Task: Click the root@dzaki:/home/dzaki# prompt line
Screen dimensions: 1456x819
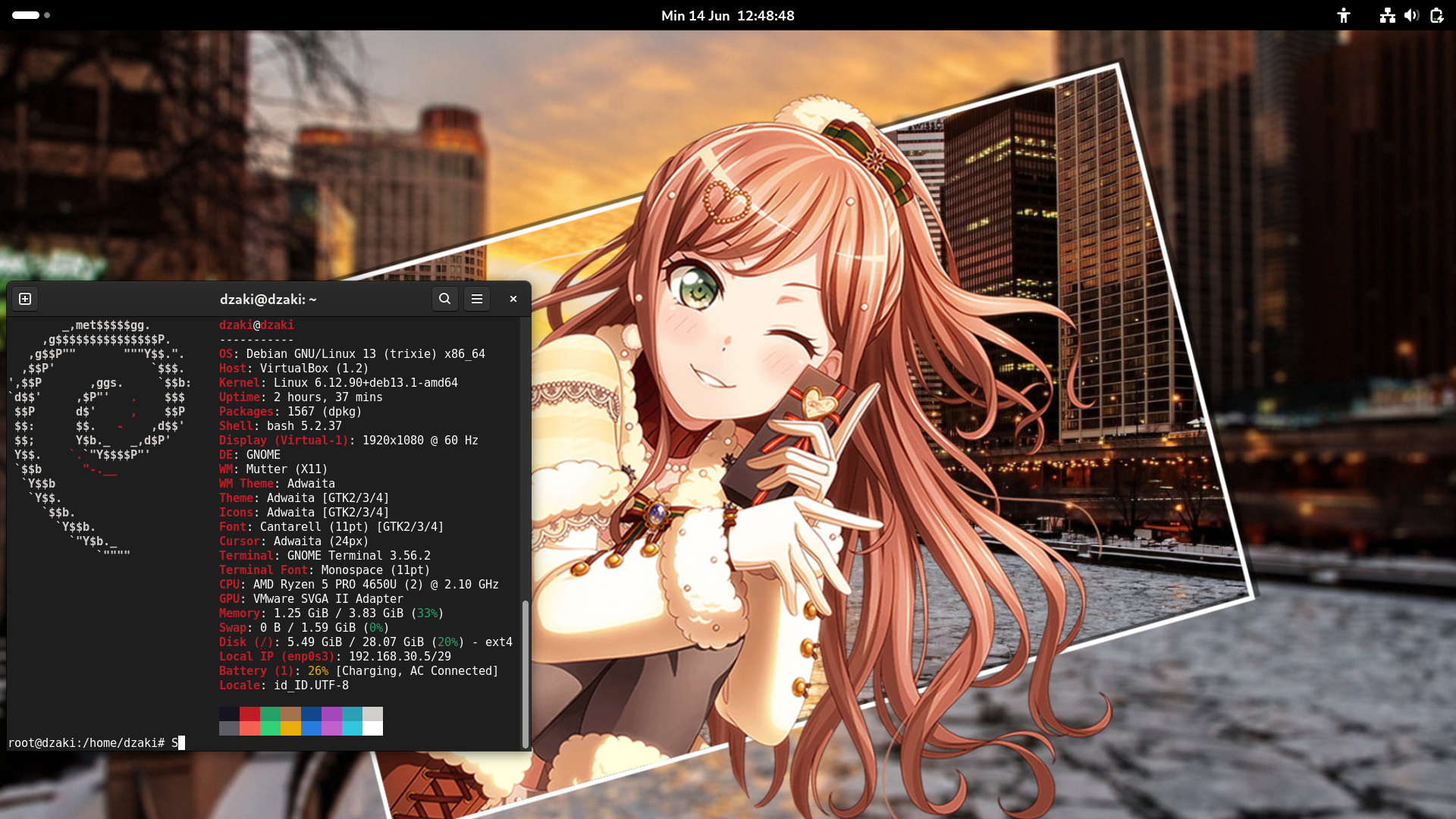Action: pyautogui.click(x=96, y=743)
